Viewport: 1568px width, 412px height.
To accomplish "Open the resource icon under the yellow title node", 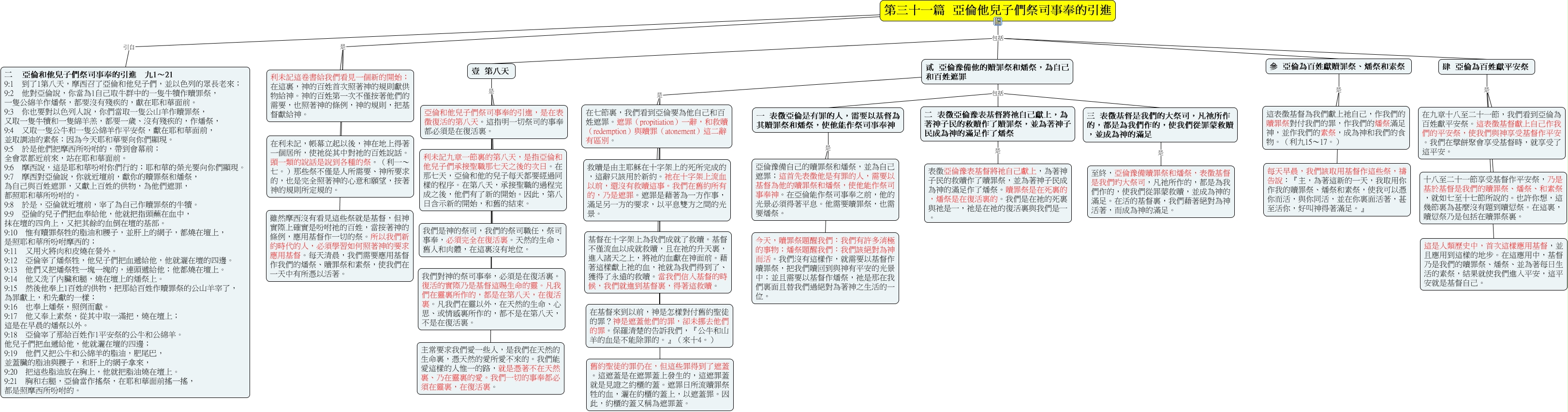I will (998, 22).
